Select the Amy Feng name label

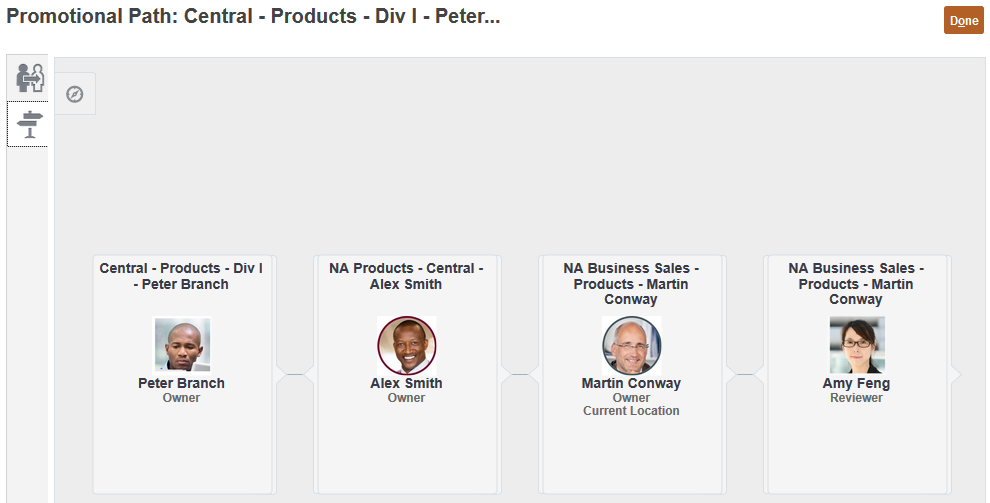click(x=856, y=383)
